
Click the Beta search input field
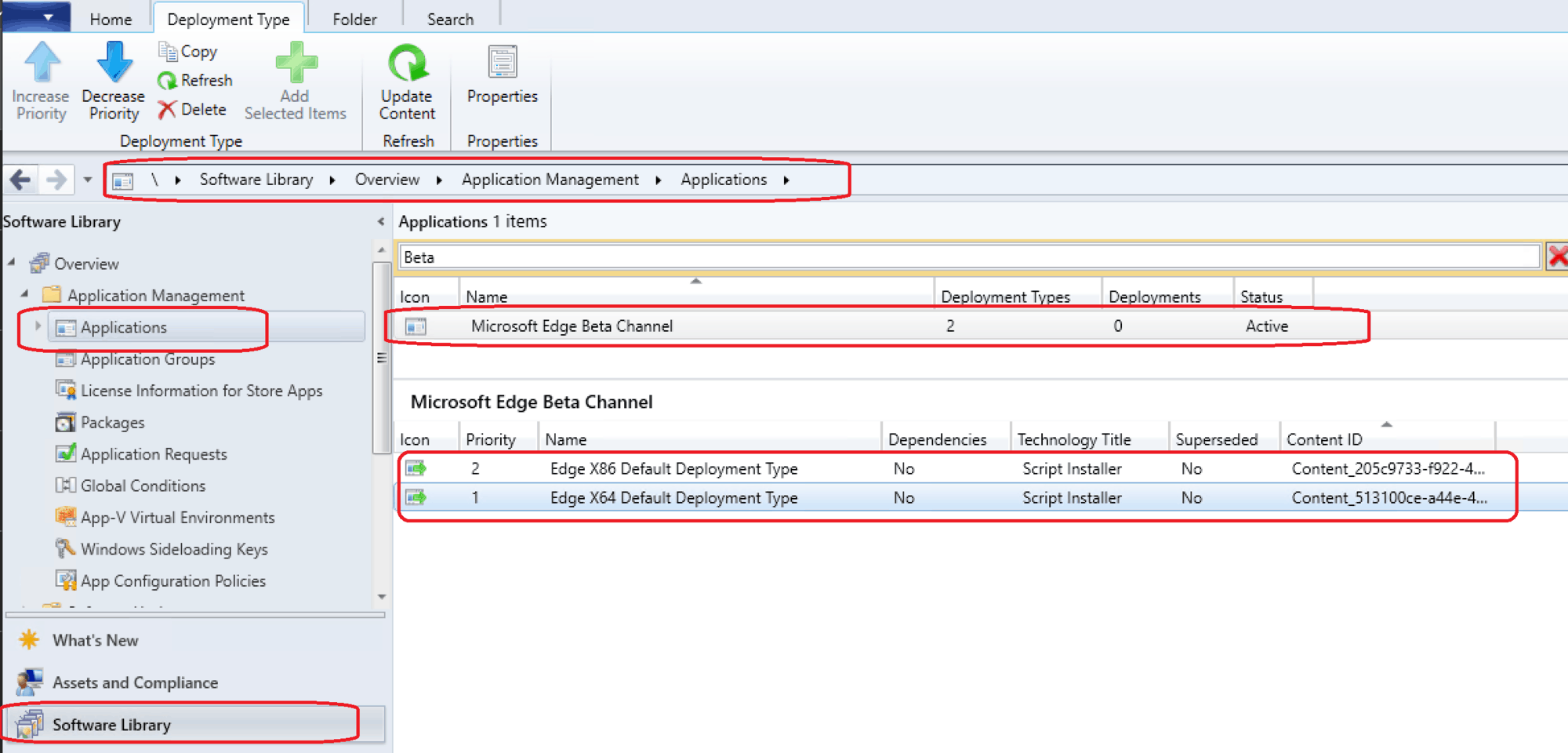pyautogui.click(x=969, y=257)
